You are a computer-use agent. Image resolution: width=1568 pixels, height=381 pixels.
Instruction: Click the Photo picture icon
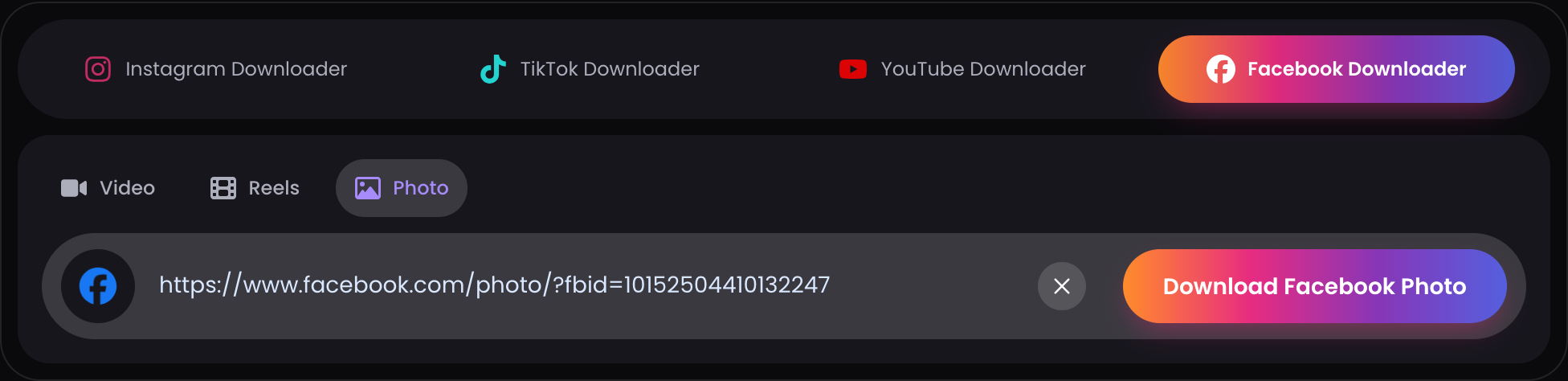click(368, 188)
